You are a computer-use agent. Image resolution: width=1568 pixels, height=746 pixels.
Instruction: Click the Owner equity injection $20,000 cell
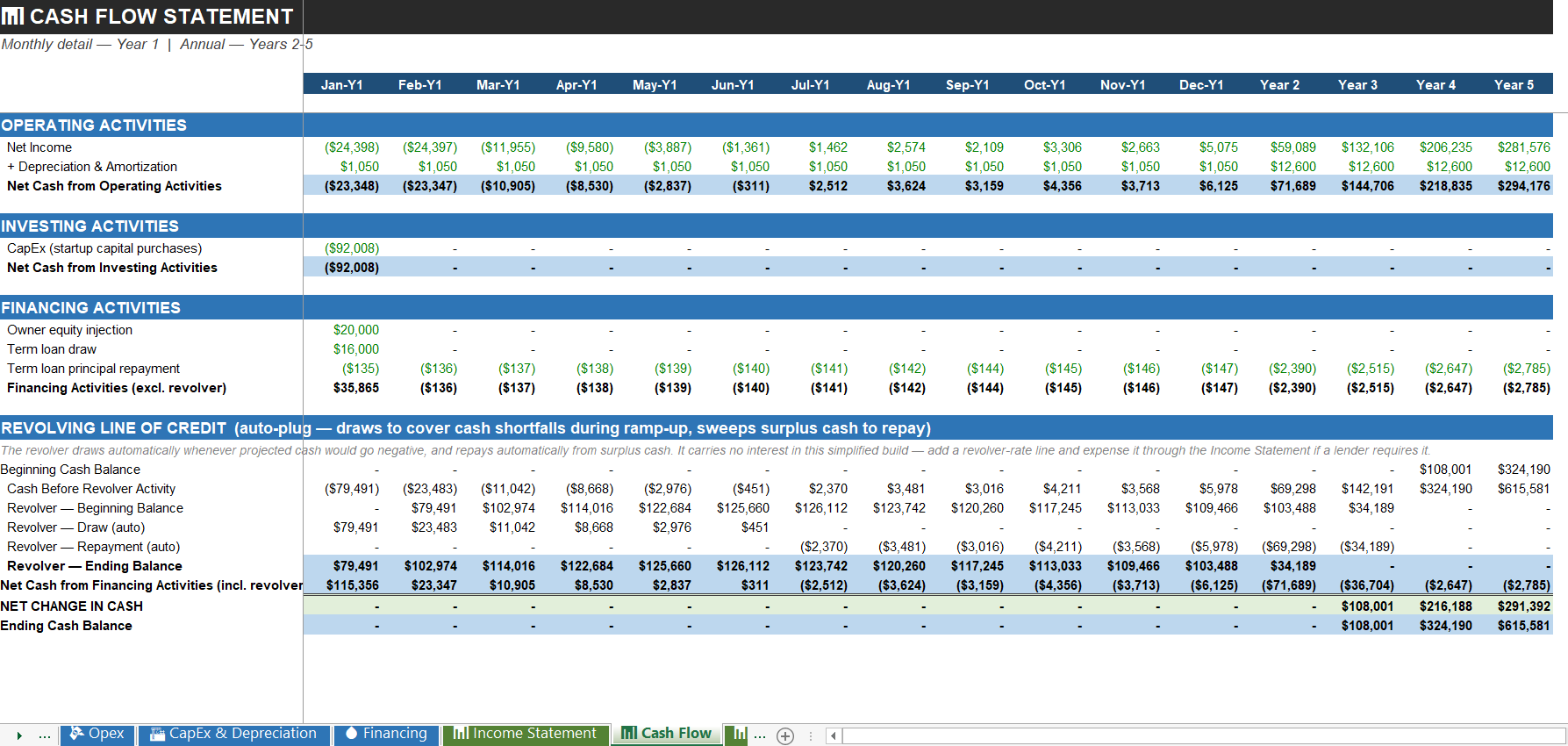[342, 330]
